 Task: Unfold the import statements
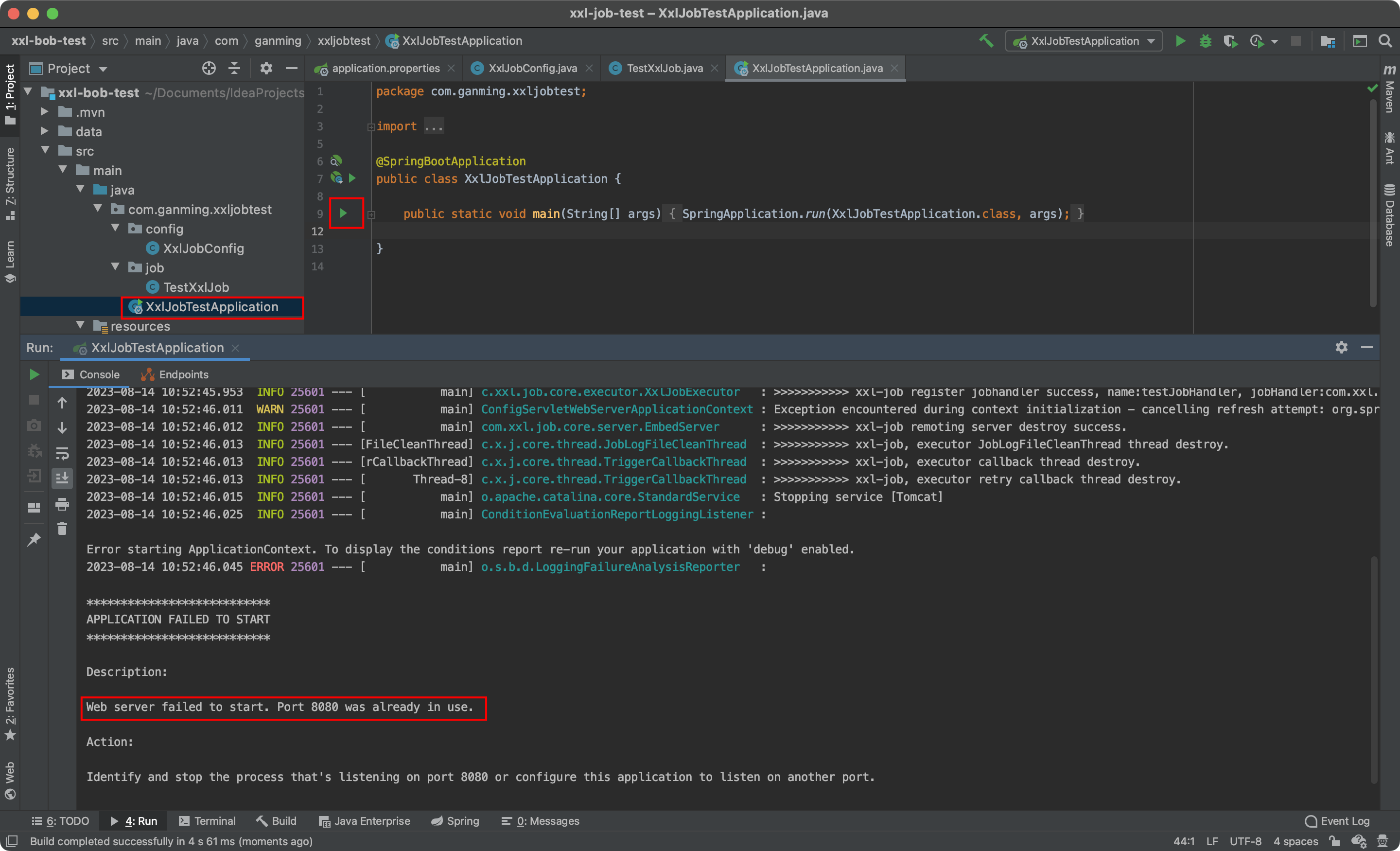[x=371, y=127]
